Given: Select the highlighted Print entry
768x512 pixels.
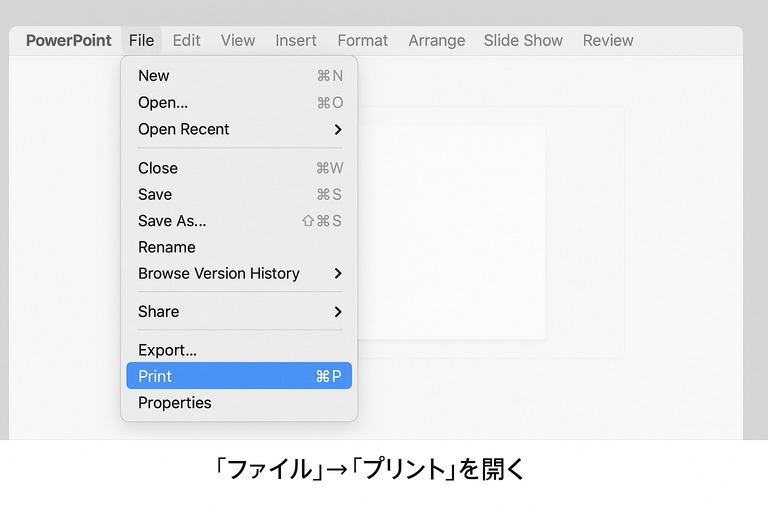Looking at the screenshot, I should [239, 376].
